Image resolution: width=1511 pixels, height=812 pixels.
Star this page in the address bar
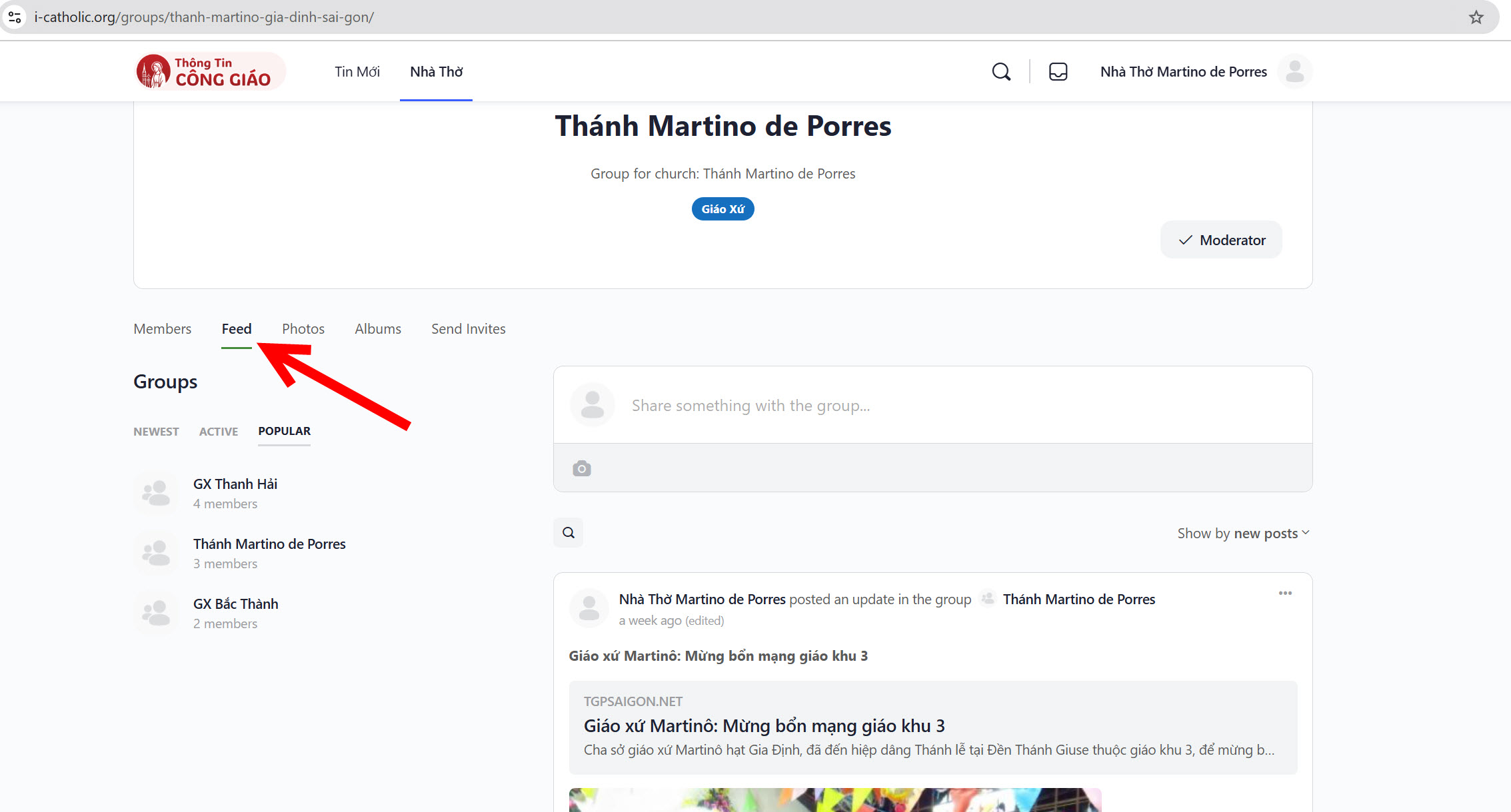[x=1476, y=17]
